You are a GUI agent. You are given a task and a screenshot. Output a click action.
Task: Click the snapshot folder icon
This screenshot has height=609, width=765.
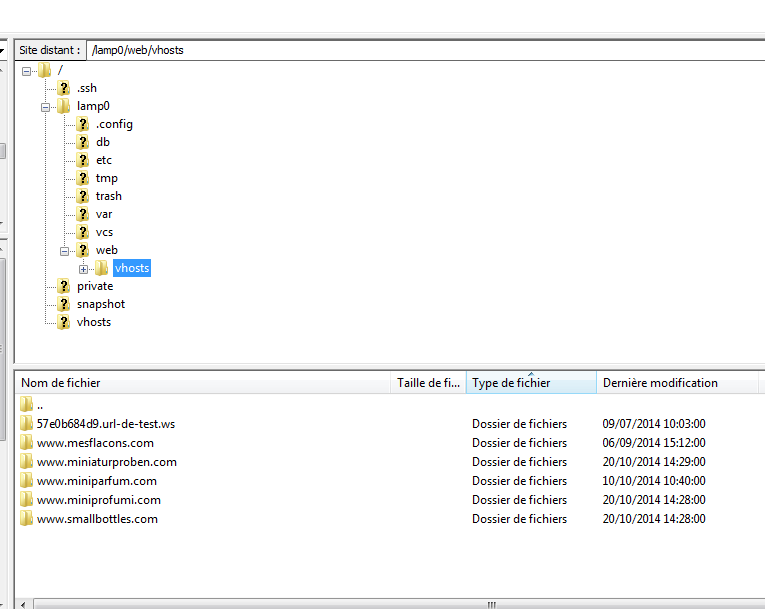click(x=63, y=304)
